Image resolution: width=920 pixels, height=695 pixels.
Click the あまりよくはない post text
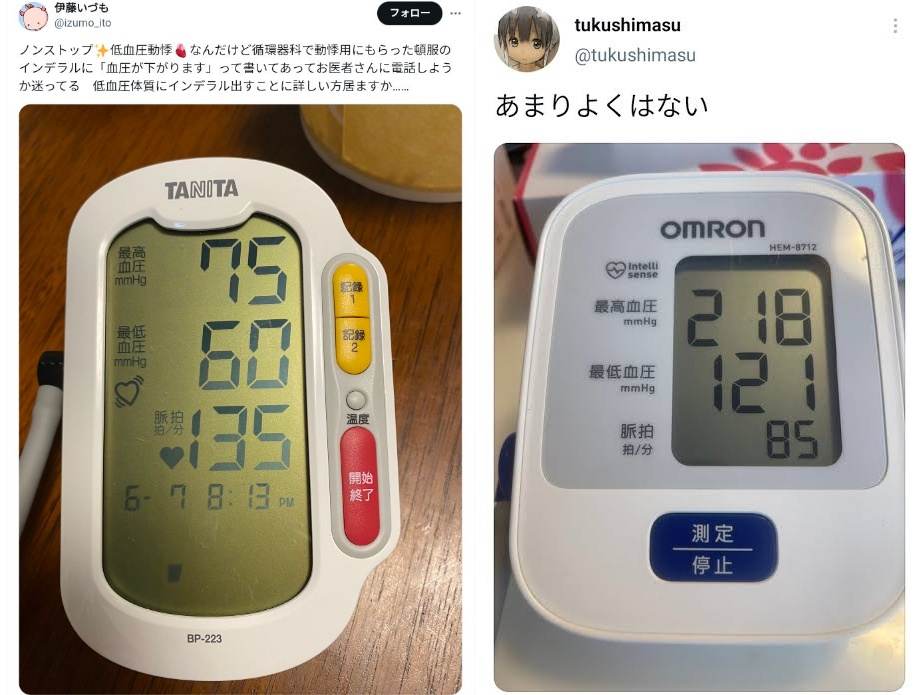click(x=602, y=106)
